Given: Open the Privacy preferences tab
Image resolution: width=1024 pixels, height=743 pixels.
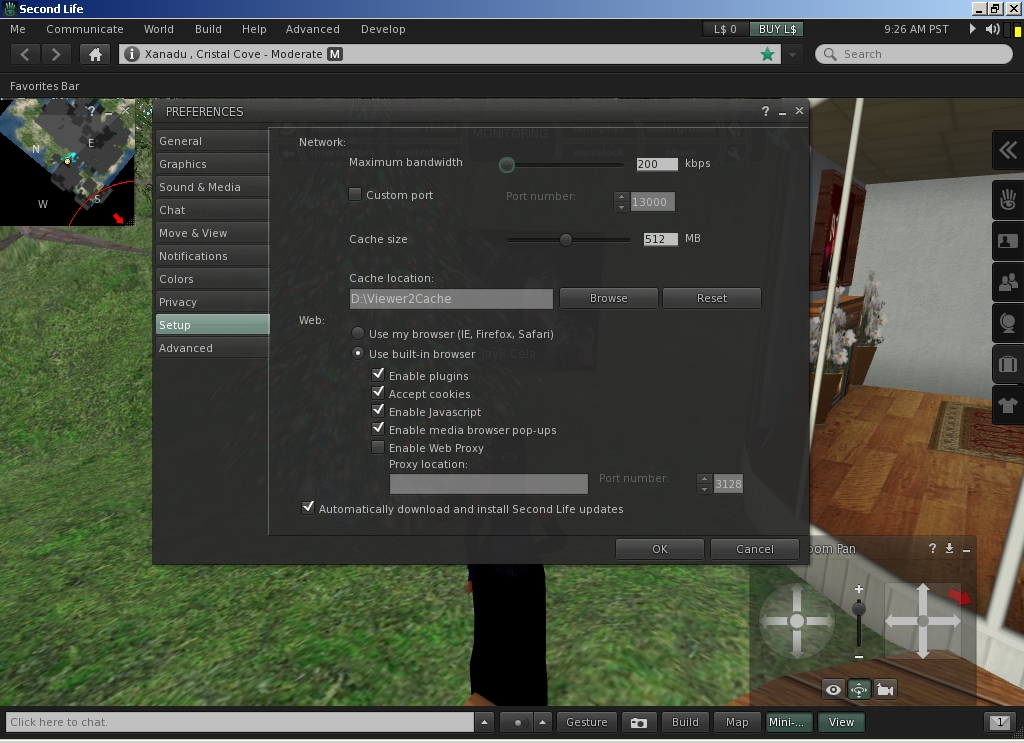Looking at the screenshot, I should 212,302.
